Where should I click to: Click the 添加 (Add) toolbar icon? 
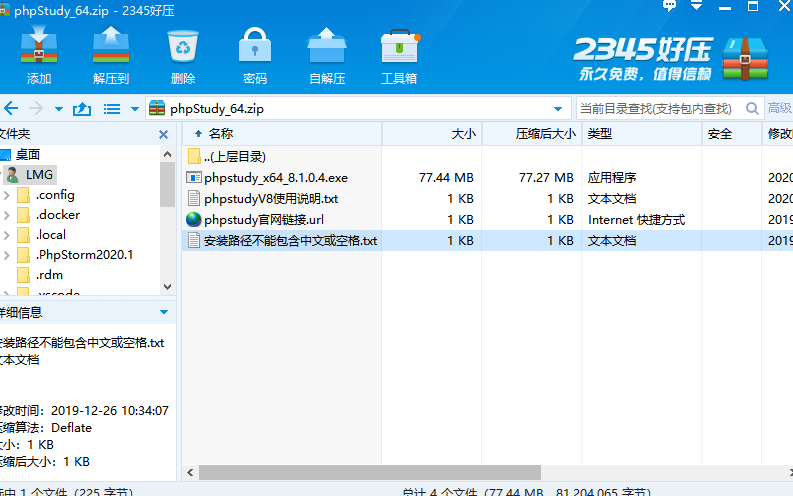point(39,56)
